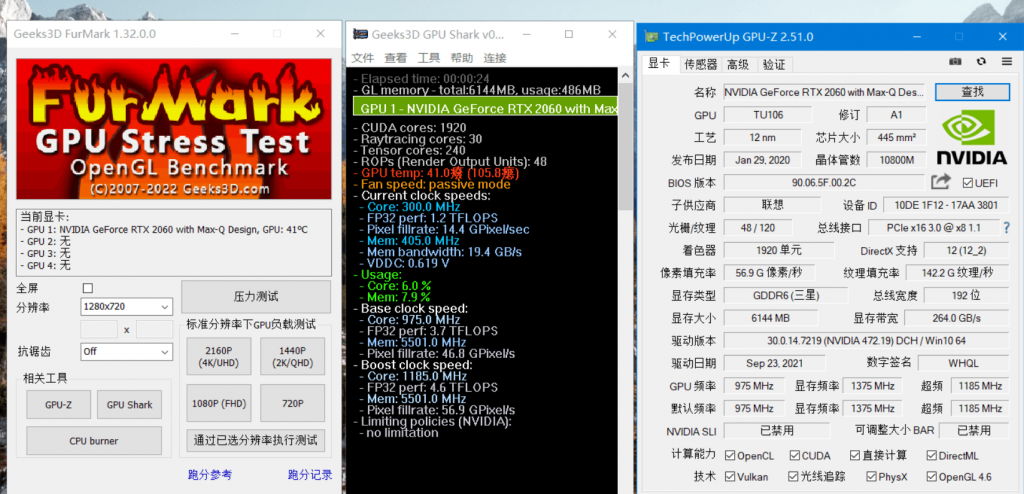Toggle the DirectML checkbox
Screen dimensions: 1024x494
(x=930, y=455)
